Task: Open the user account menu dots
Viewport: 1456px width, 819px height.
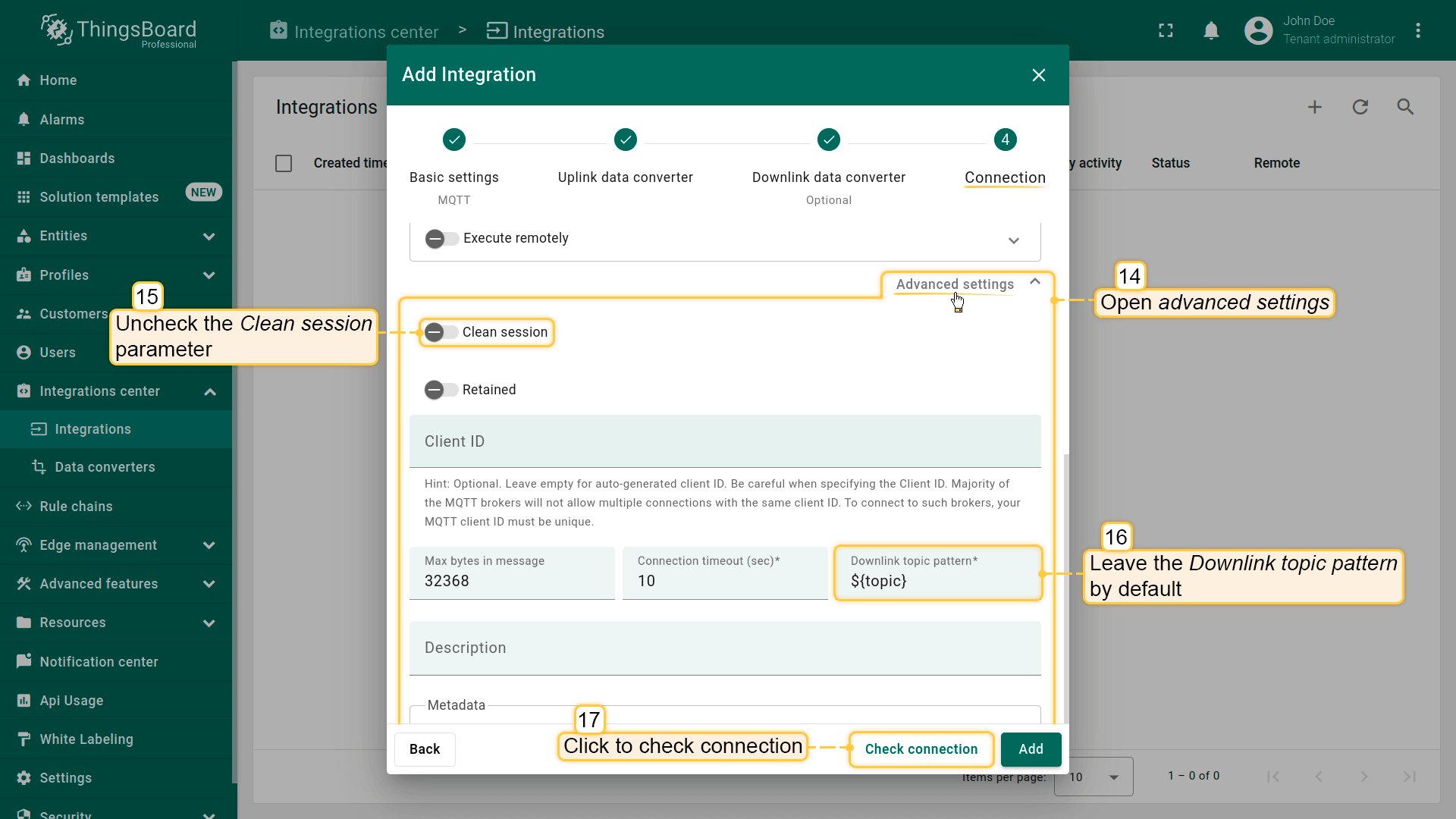Action: tap(1417, 31)
